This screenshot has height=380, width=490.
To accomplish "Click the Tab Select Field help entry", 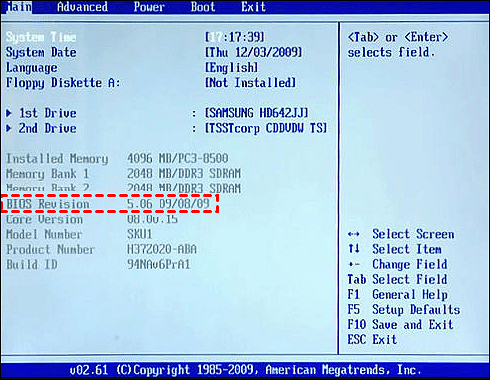I will point(397,279).
